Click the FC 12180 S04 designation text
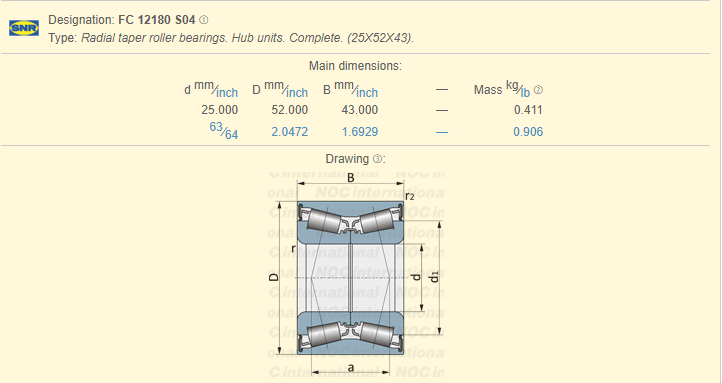Image resolution: width=722 pixels, height=383 pixels. (x=157, y=20)
